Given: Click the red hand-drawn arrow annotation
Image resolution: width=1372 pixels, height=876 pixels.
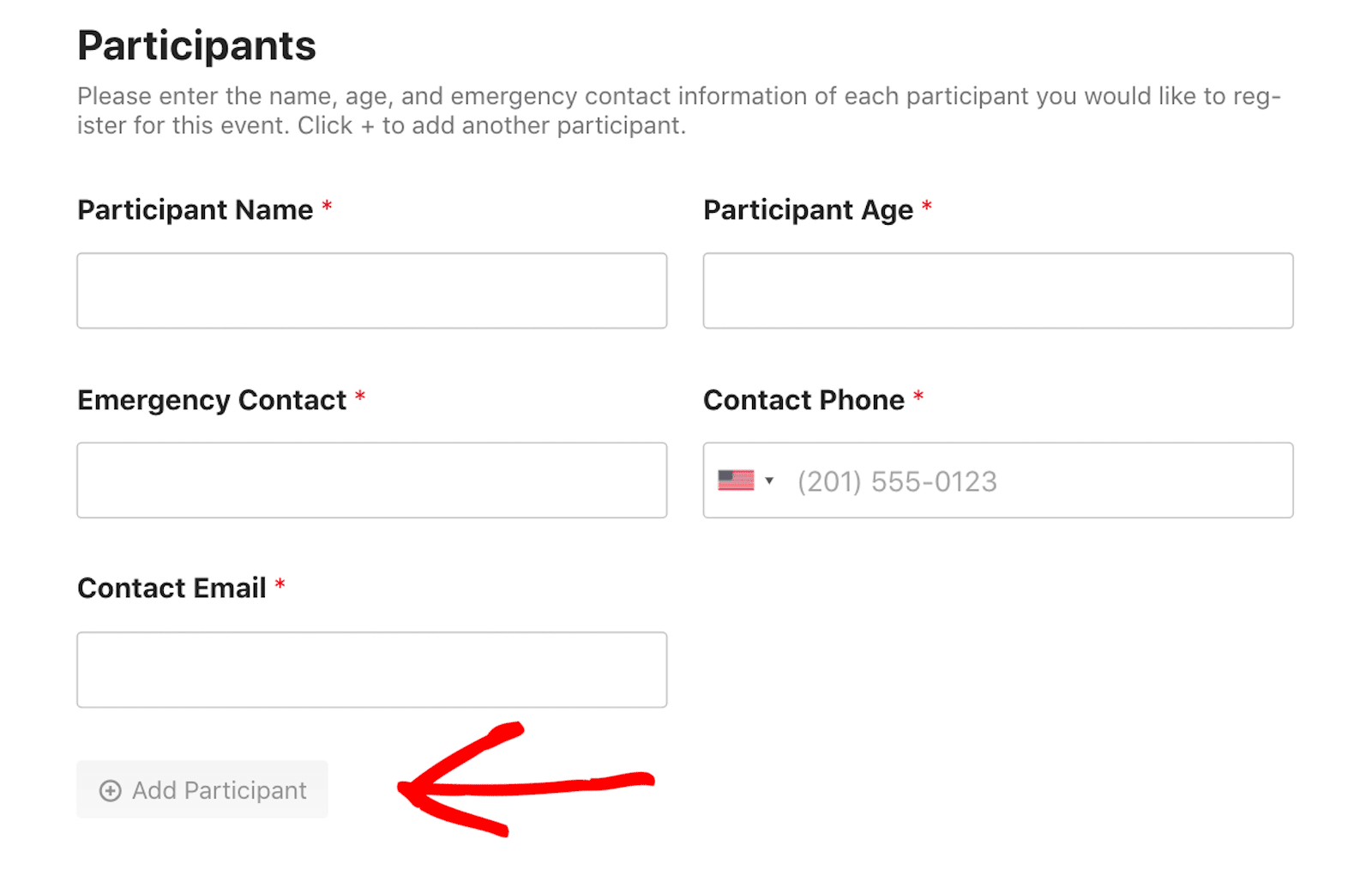Looking at the screenshot, I should (x=525, y=779).
